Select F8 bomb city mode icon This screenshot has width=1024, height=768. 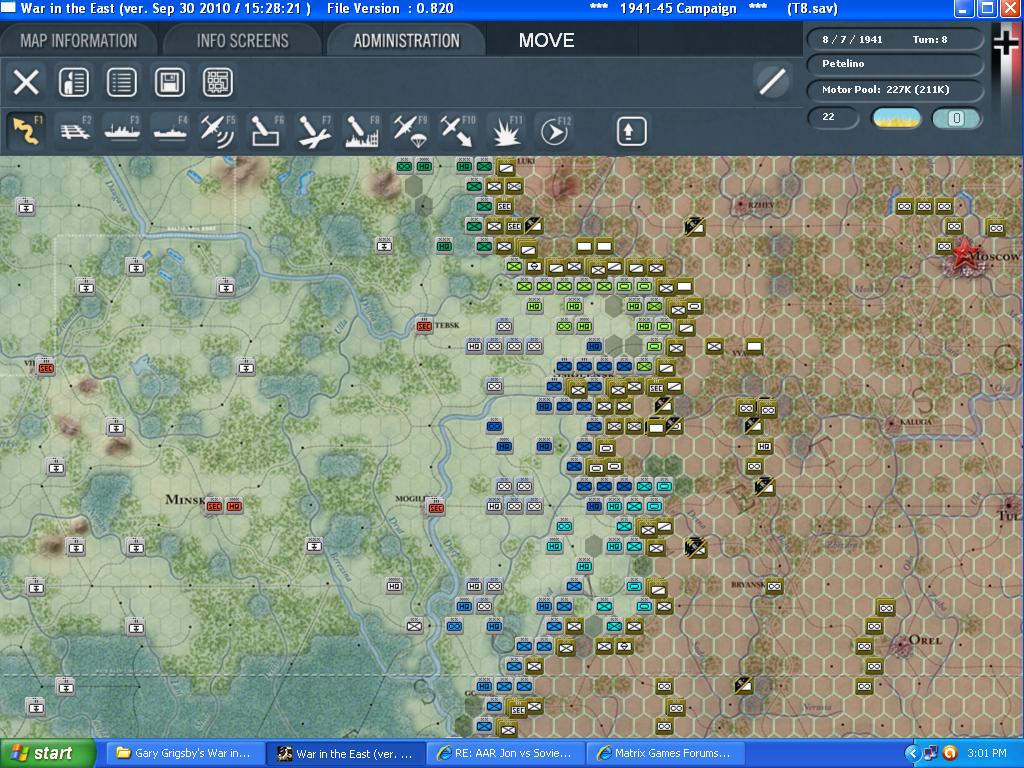[362, 131]
